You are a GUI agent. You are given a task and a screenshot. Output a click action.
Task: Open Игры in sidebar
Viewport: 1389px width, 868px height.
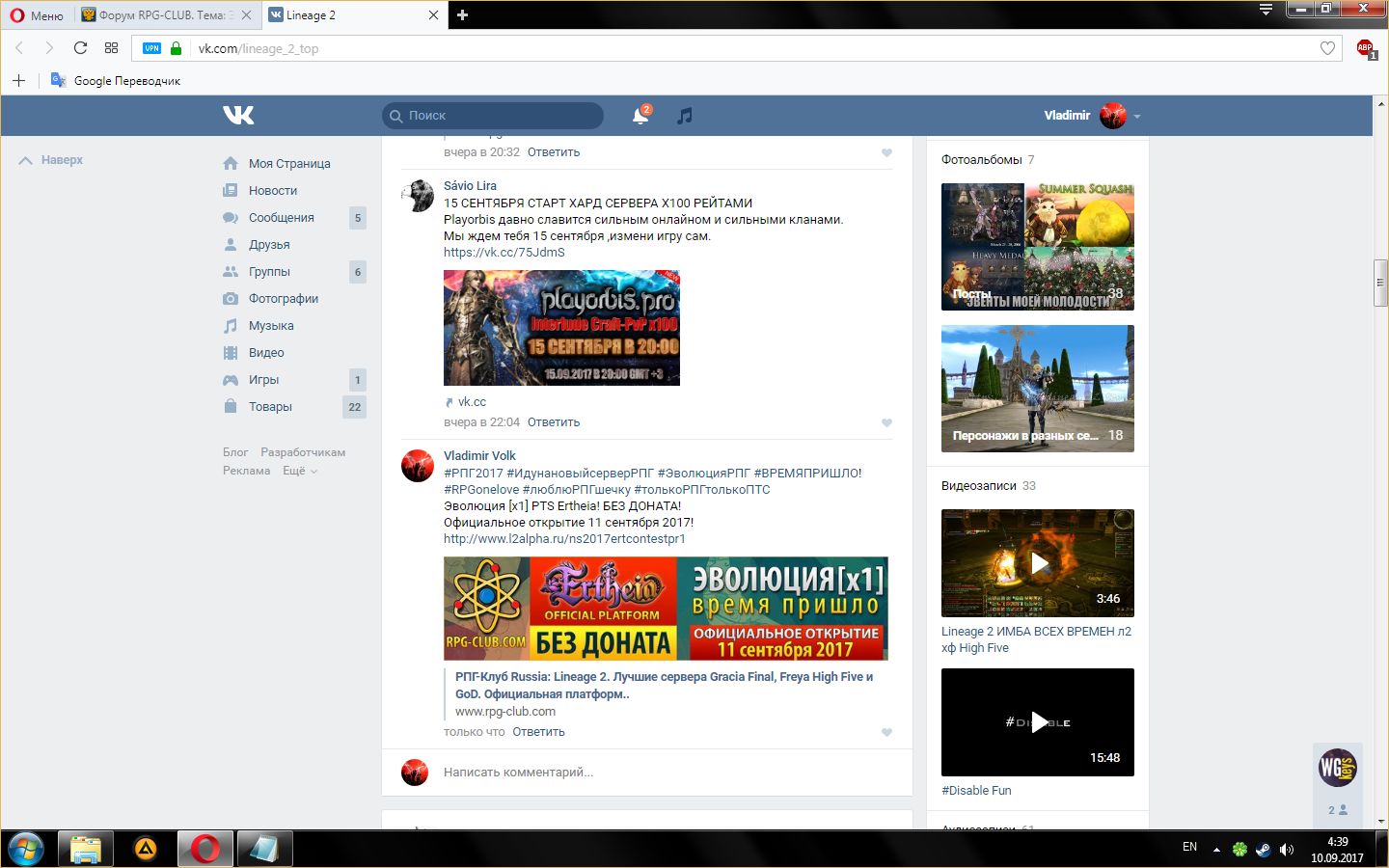coord(263,380)
